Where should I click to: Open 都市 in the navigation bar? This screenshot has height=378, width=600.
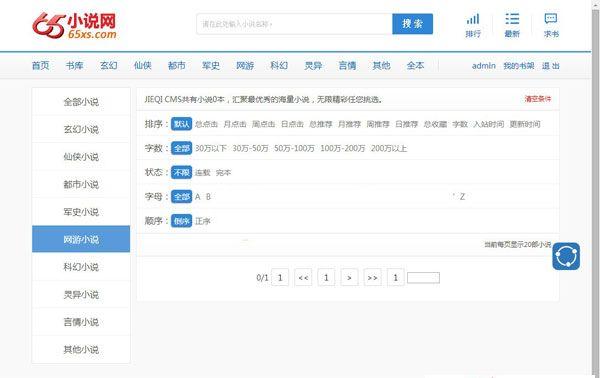(x=177, y=65)
